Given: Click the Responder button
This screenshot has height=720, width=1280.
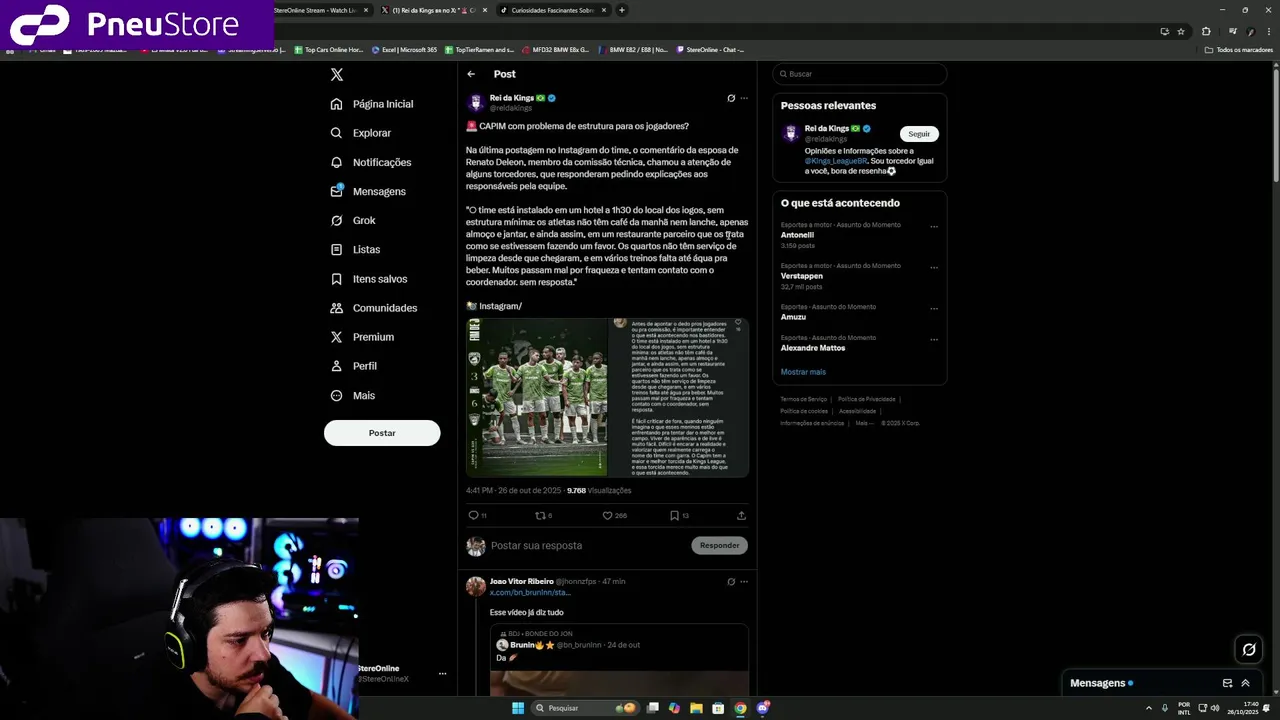Looking at the screenshot, I should click(719, 546).
